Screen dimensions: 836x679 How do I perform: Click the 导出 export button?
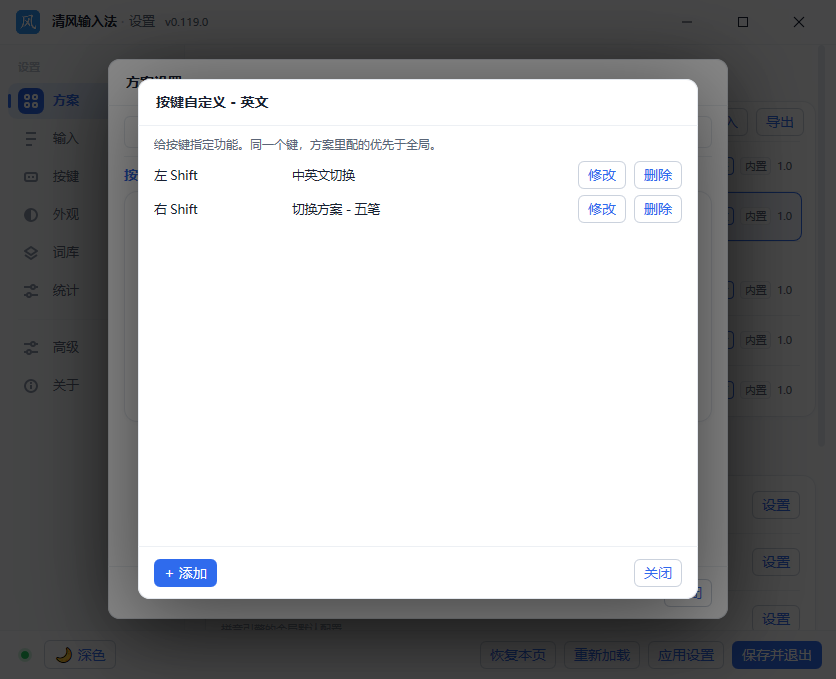tap(779, 122)
